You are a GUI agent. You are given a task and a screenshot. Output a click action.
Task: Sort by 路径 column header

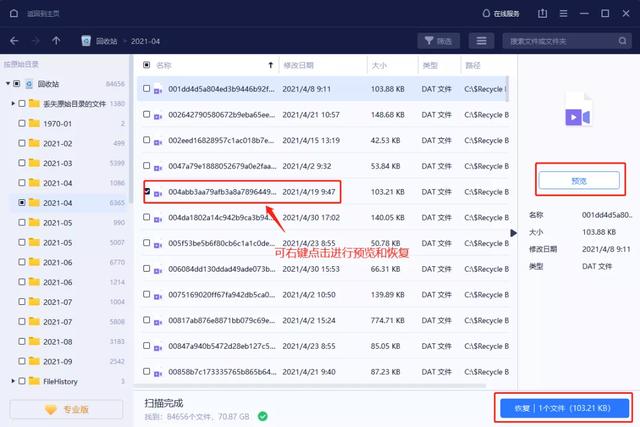[x=473, y=65]
